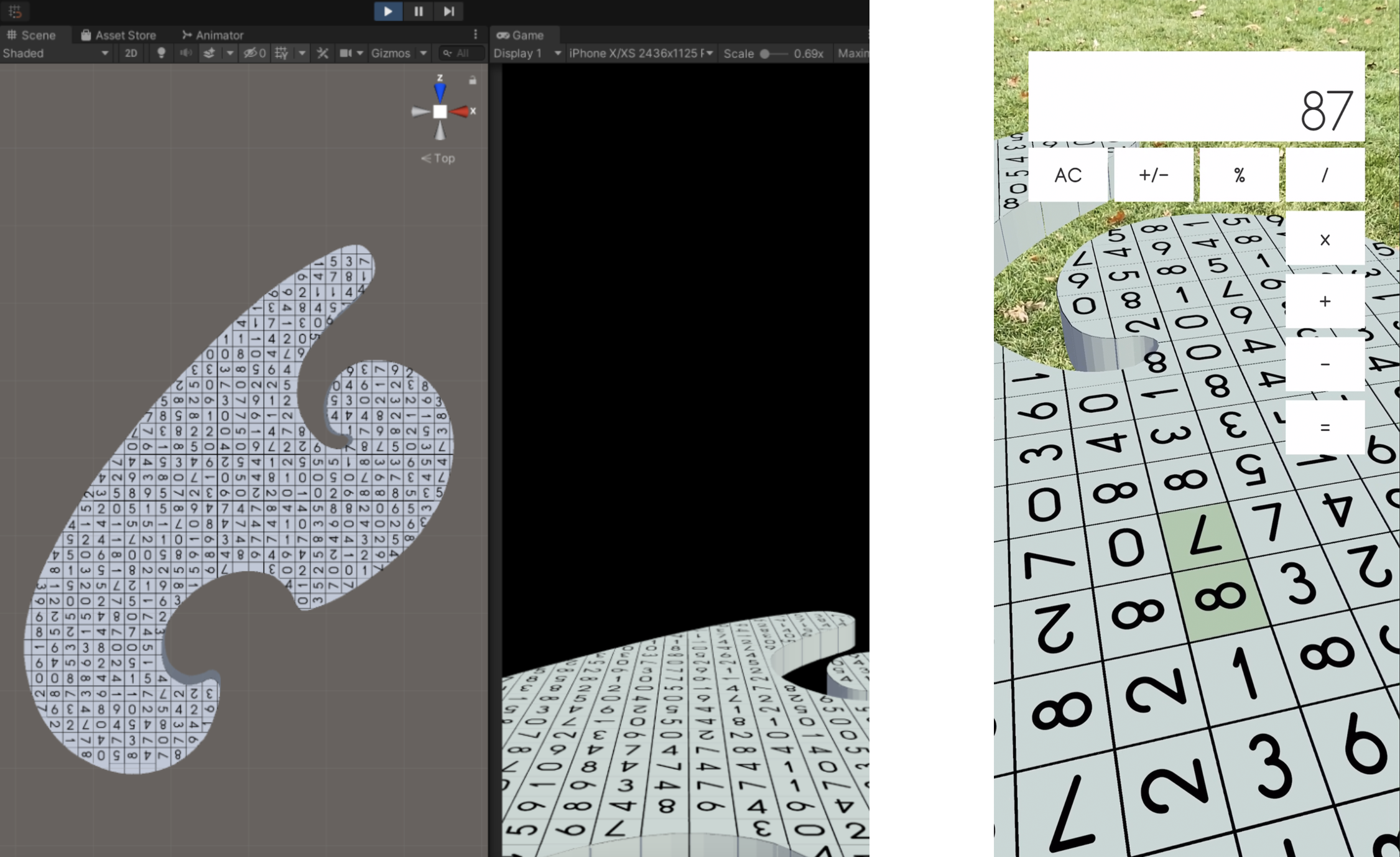The width and height of the screenshot is (1400, 857).
Task: Click the Game view Scale slider
Action: point(773,53)
